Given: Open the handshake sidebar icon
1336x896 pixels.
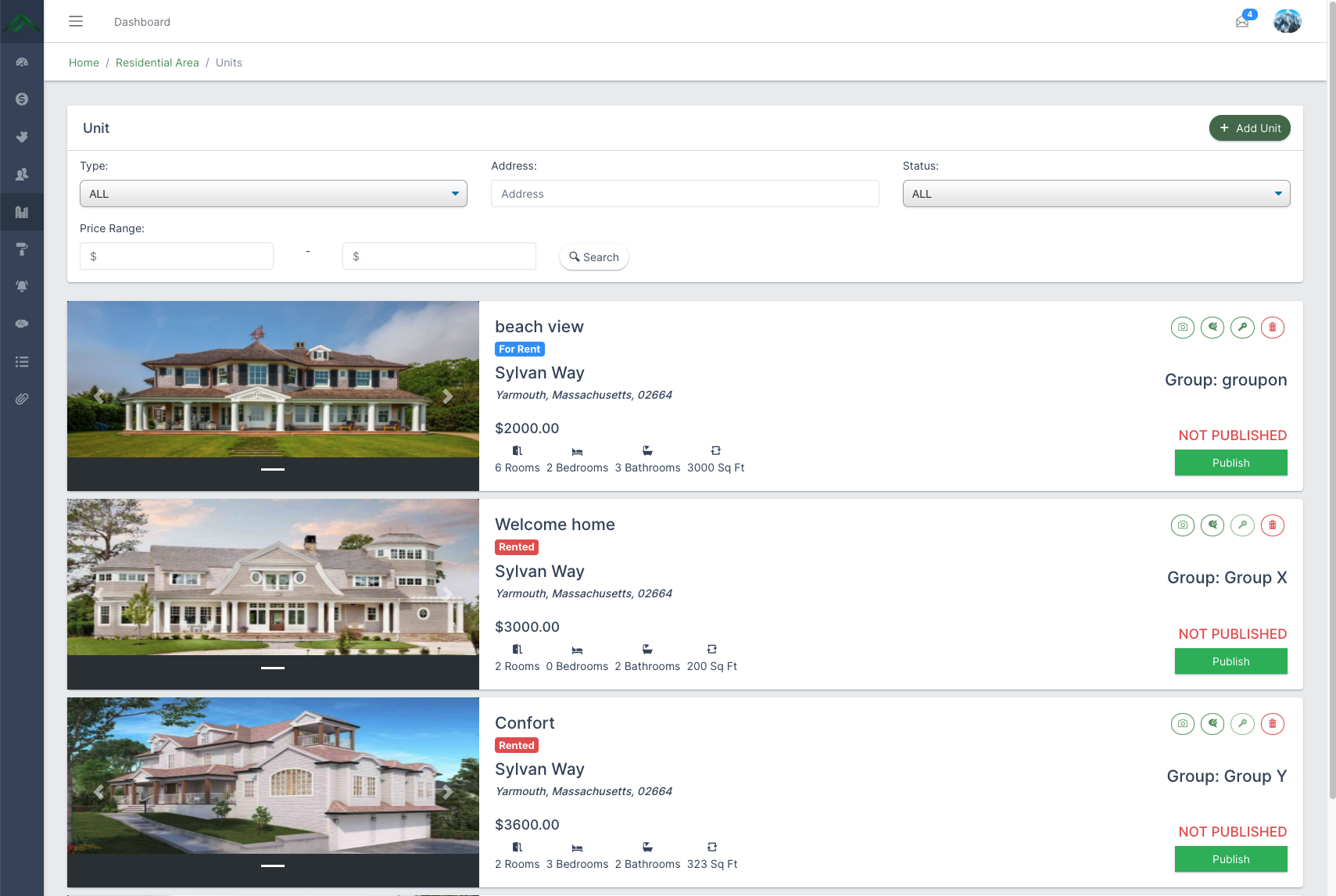Looking at the screenshot, I should pyautogui.click(x=22, y=324).
